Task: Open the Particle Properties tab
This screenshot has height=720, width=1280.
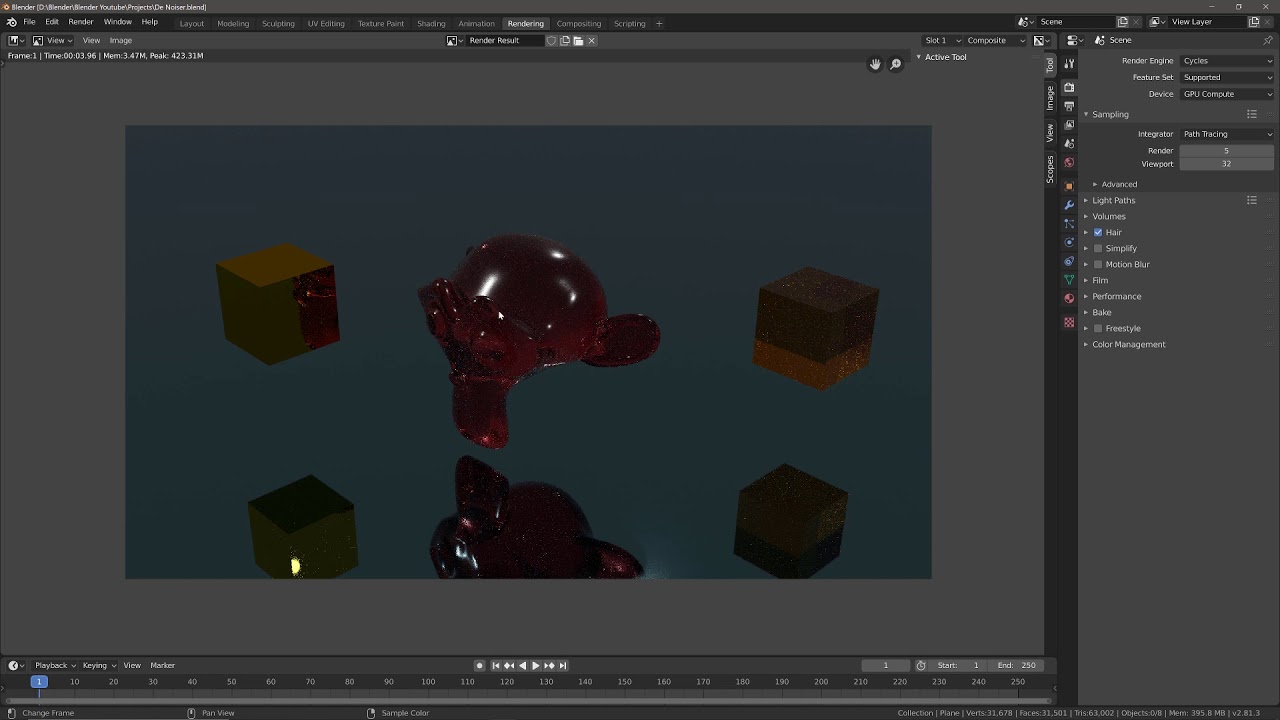Action: [x=1068, y=223]
